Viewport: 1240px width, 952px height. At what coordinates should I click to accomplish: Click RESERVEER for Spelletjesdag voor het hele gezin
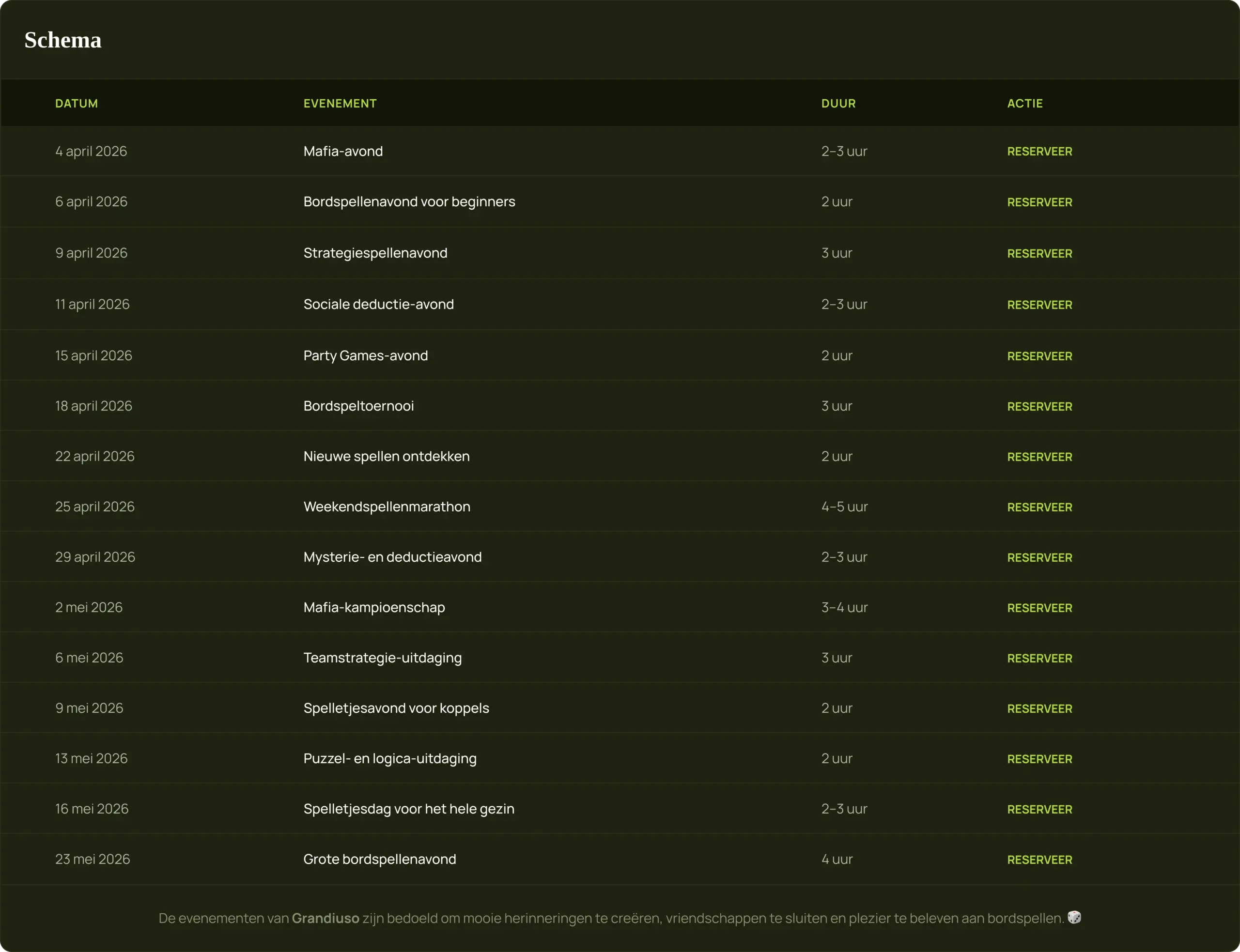[1039, 810]
